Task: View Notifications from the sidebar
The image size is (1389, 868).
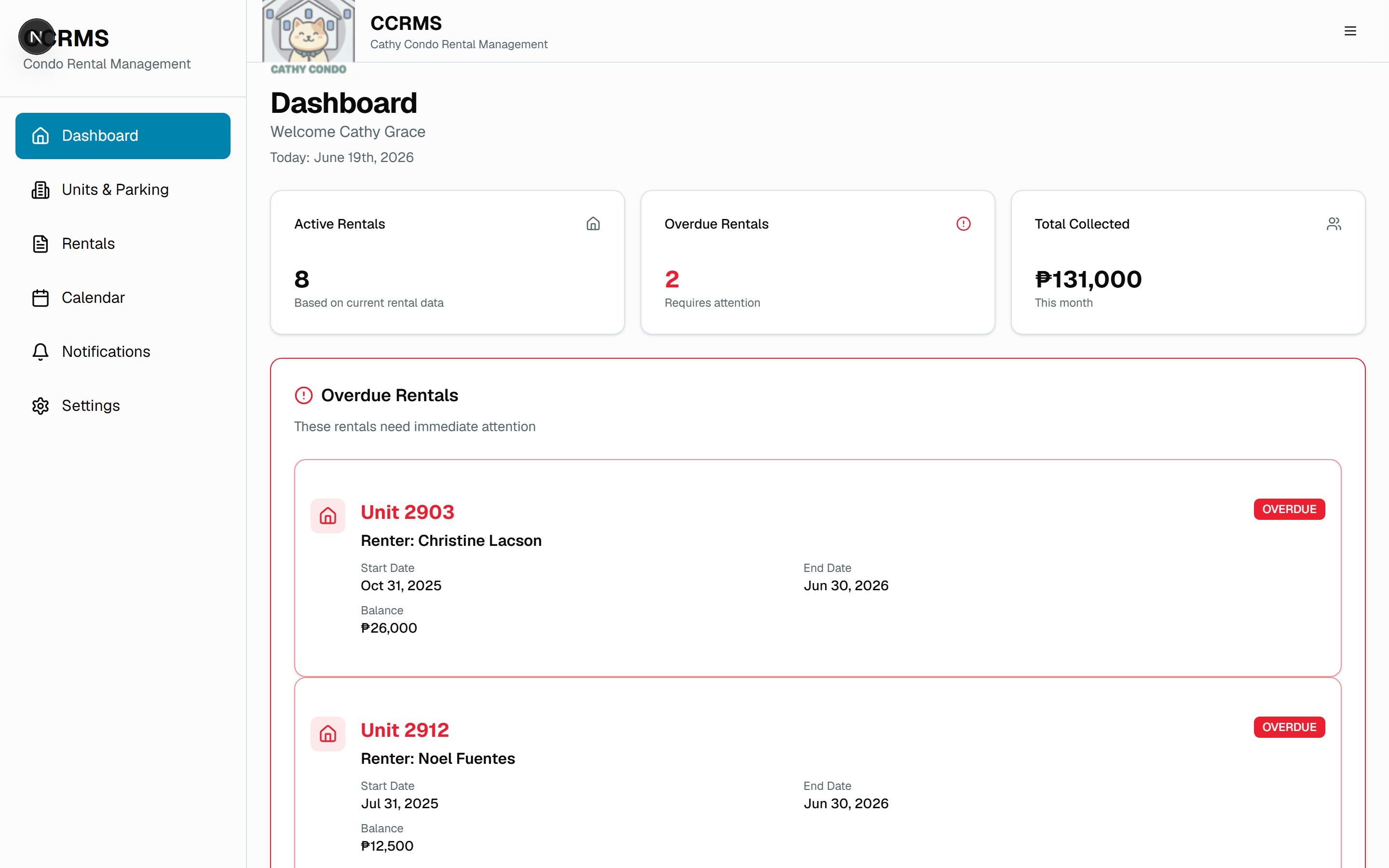Action: pos(123,352)
